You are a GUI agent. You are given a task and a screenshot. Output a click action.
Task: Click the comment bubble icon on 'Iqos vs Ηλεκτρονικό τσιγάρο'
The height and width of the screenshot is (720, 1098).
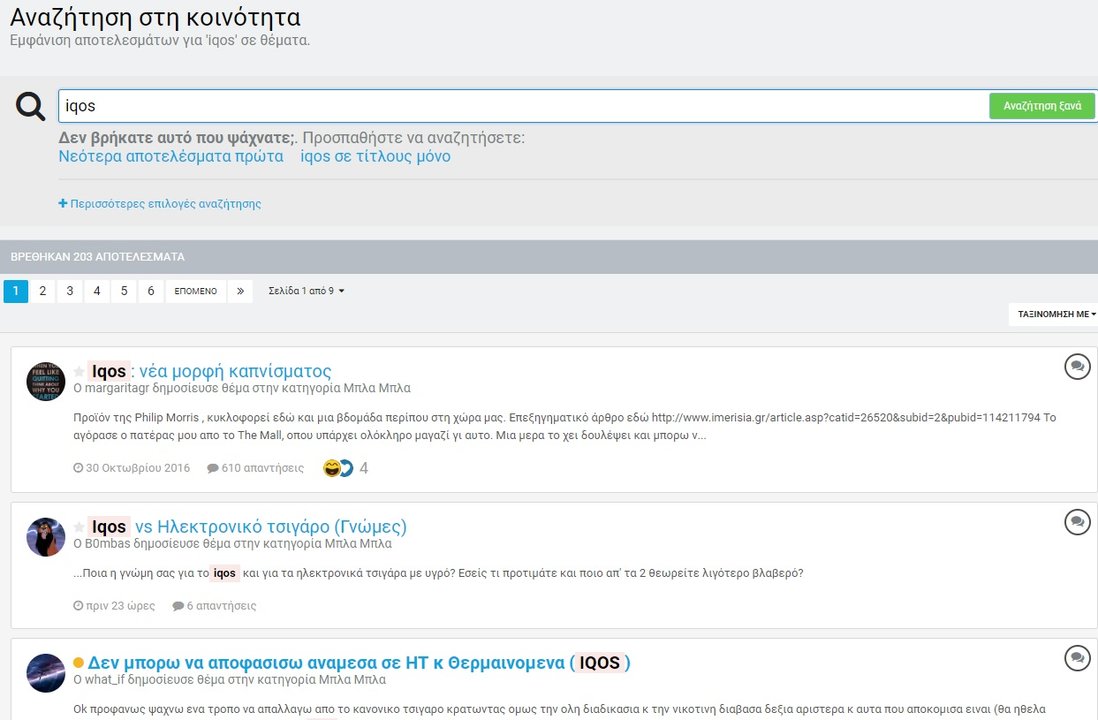point(1077,522)
